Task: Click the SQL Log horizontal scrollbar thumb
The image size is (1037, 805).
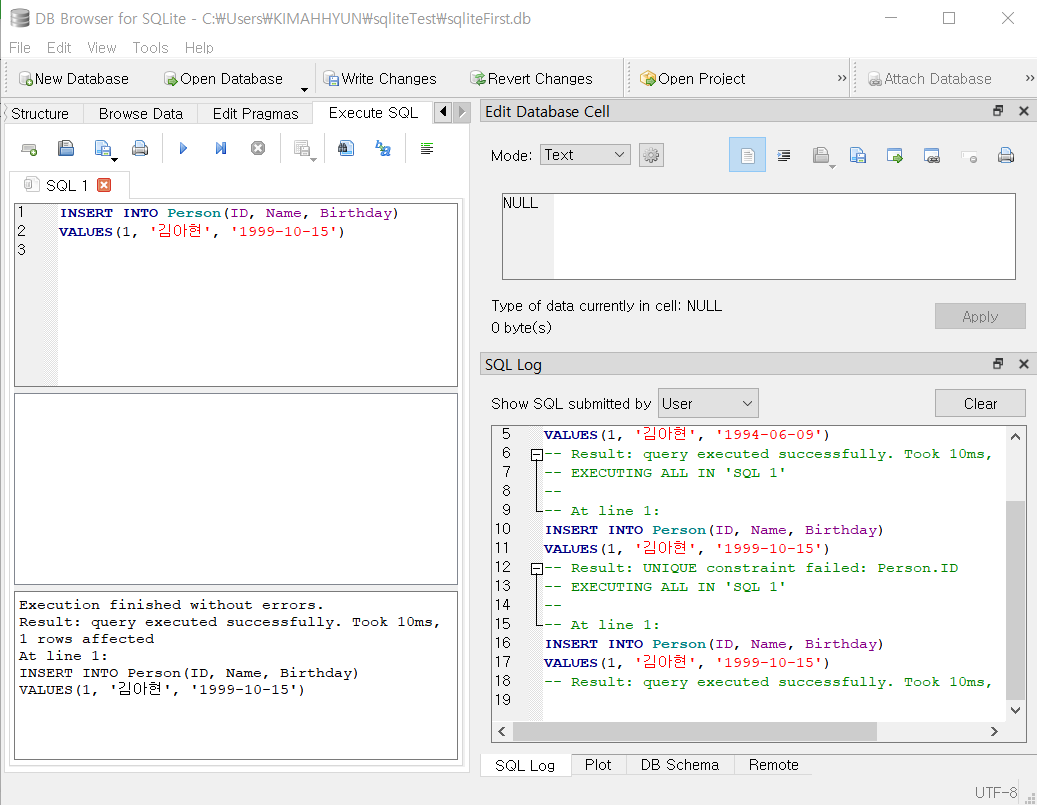Action: (694, 732)
